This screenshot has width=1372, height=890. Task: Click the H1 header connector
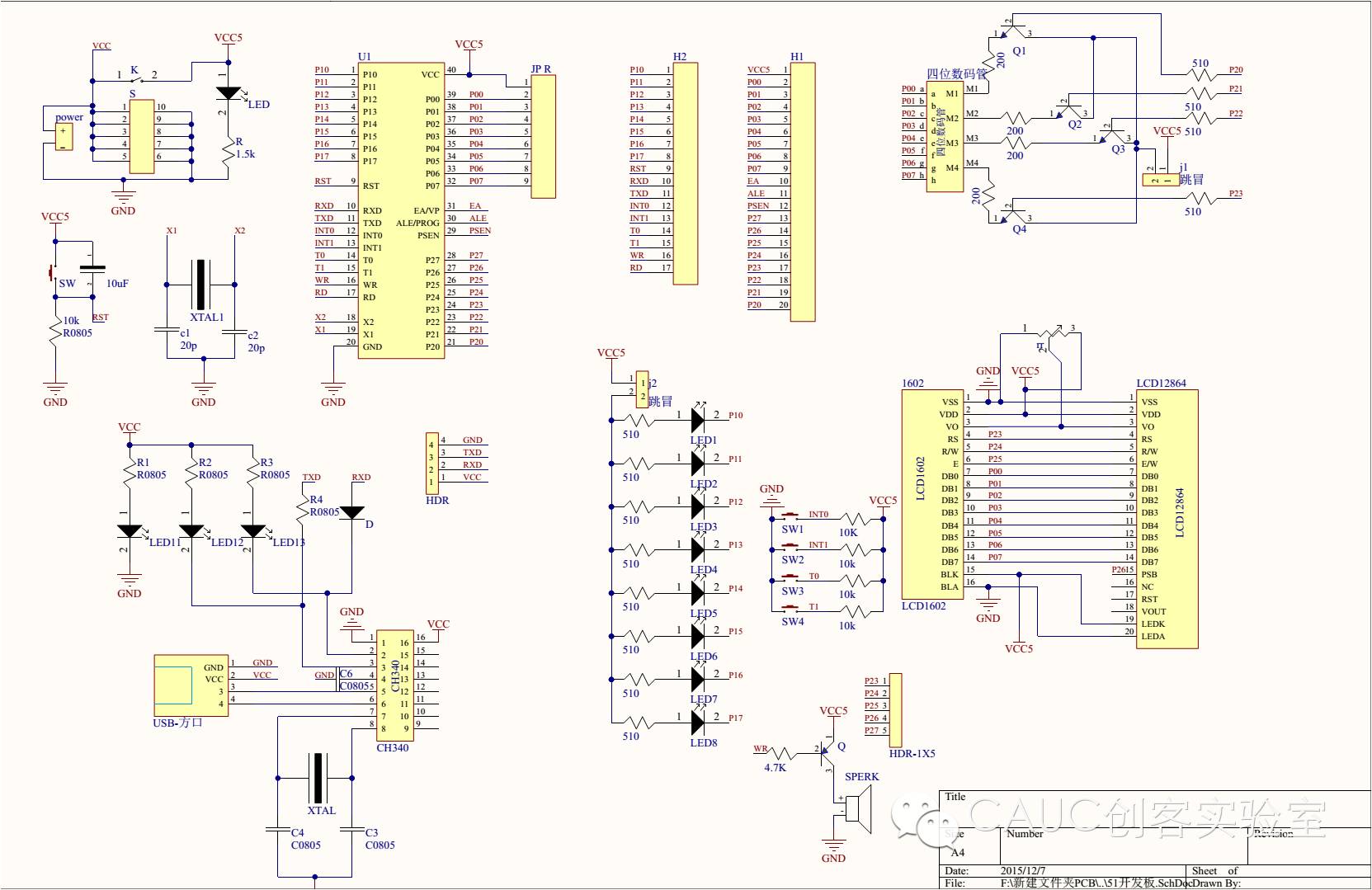click(x=803, y=192)
